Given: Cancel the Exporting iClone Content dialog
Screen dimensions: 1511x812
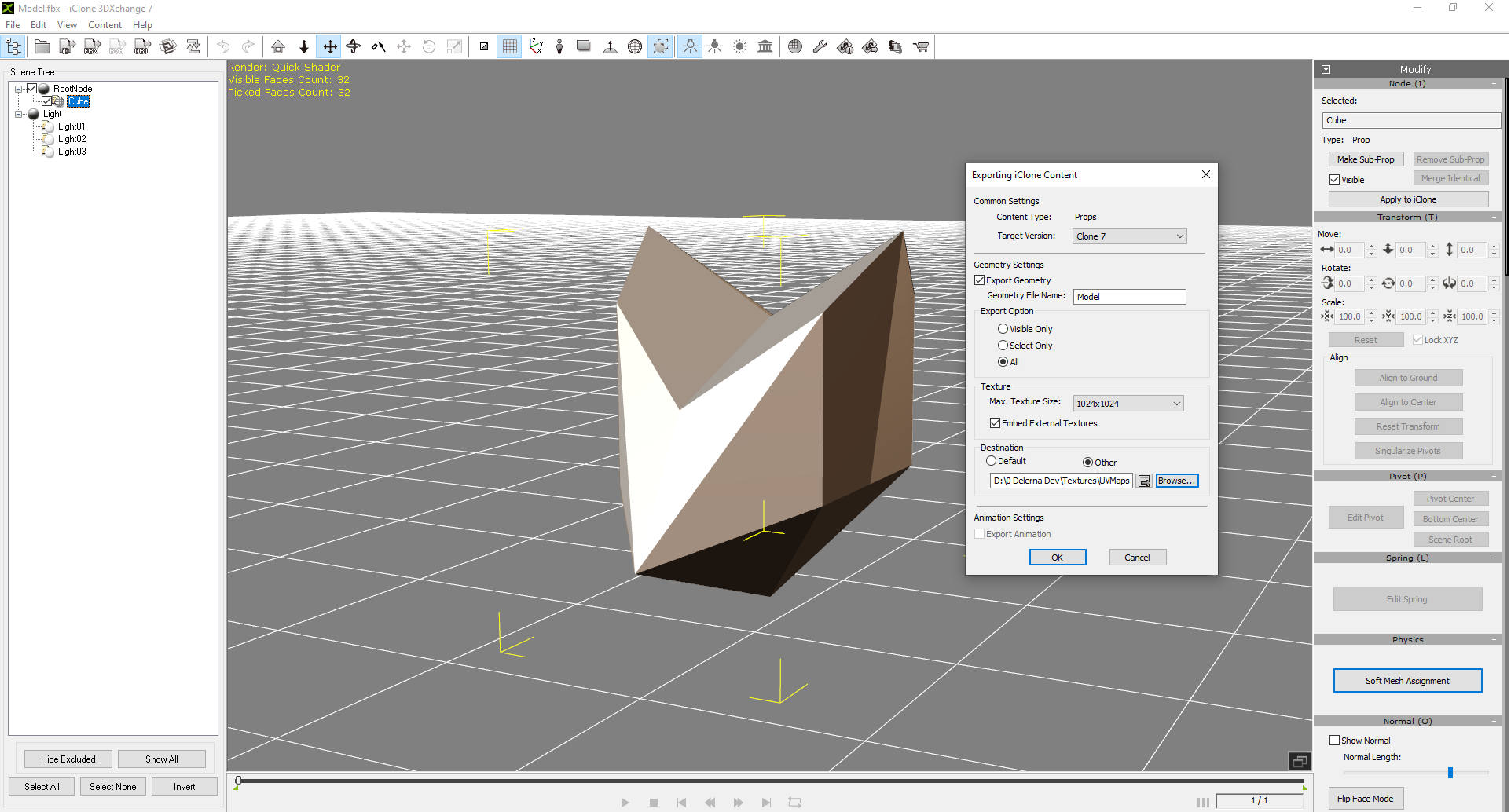Looking at the screenshot, I should click(x=1137, y=558).
